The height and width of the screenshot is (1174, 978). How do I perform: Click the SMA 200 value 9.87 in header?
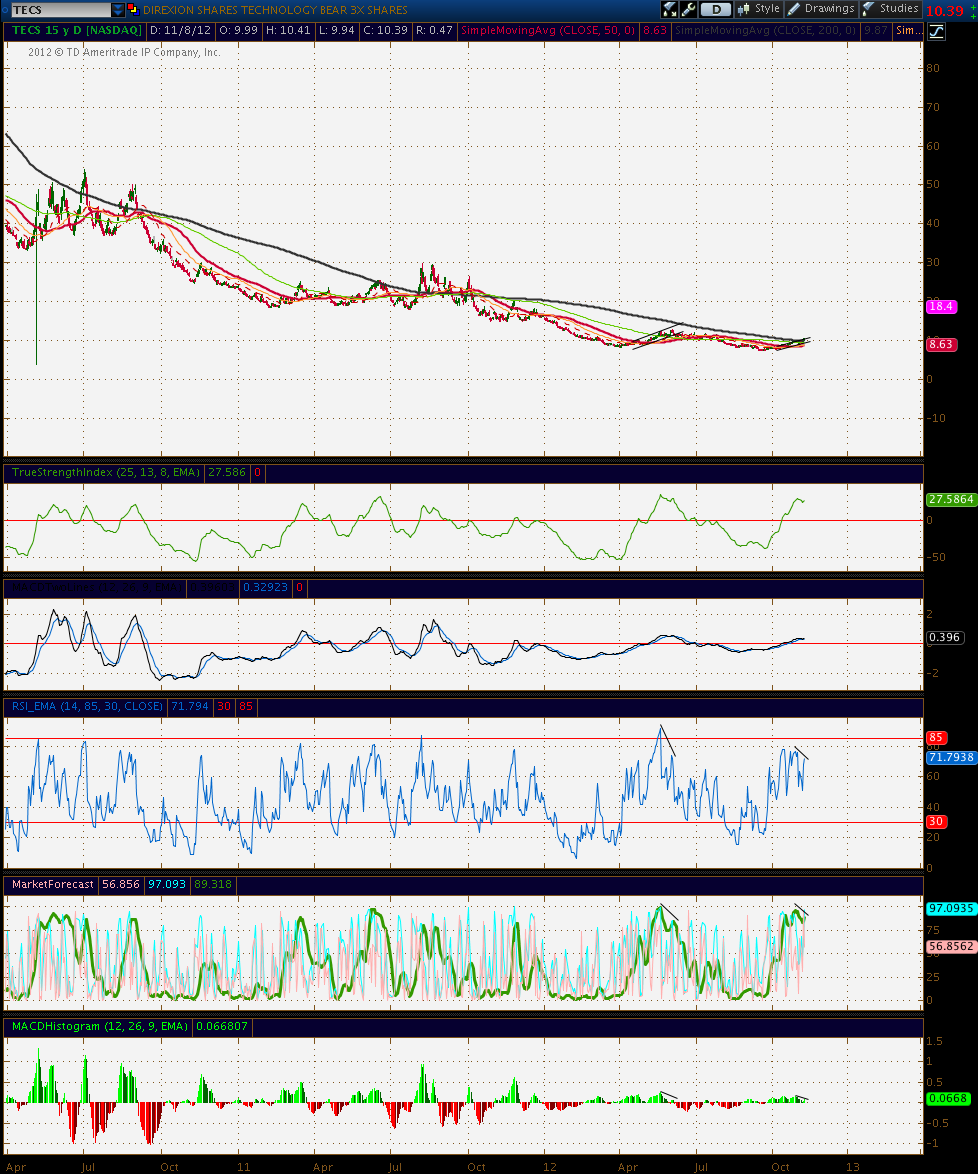[x=875, y=31]
